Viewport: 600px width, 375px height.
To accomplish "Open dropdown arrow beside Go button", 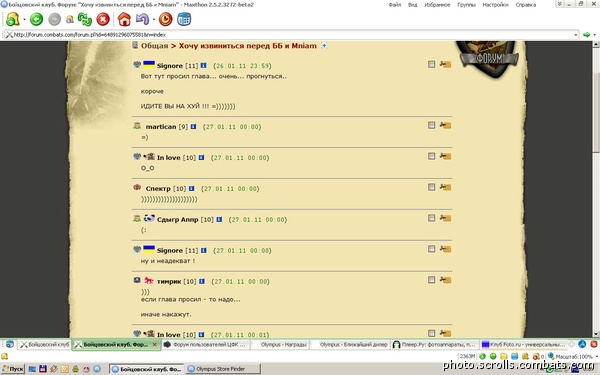I will point(595,35).
